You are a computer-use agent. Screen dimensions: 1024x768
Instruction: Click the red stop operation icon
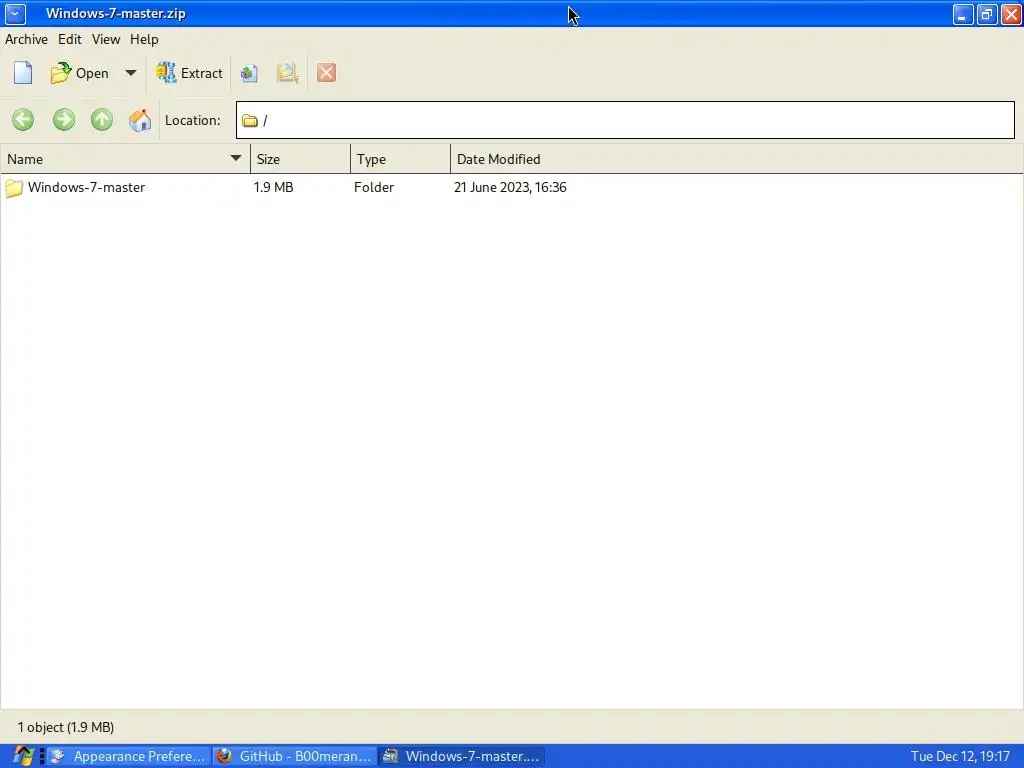[x=327, y=73]
